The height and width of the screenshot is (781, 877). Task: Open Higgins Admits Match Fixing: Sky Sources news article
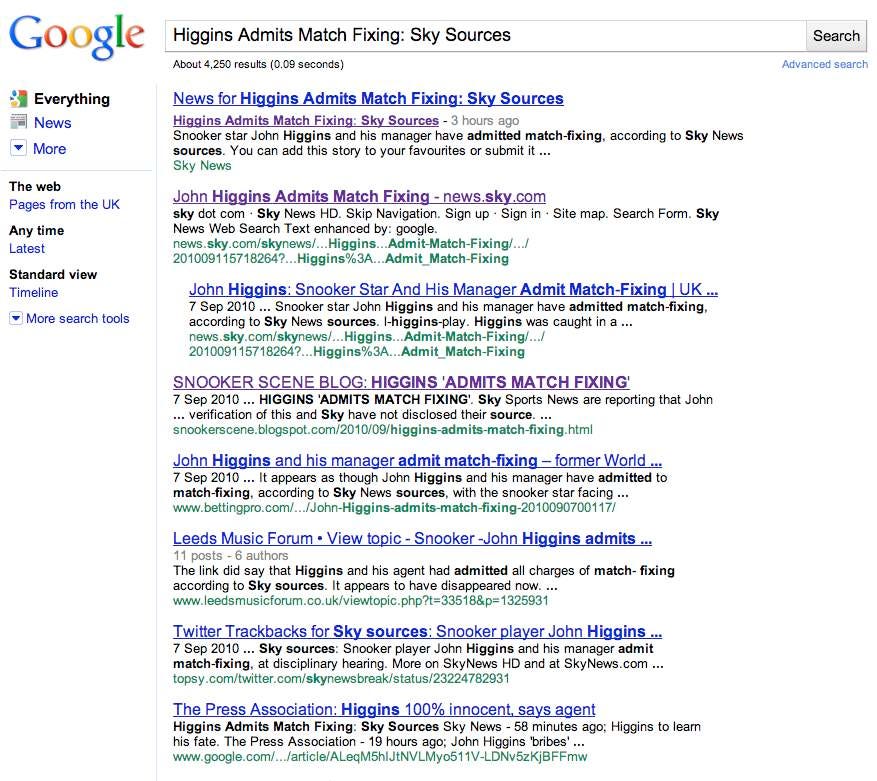306,120
